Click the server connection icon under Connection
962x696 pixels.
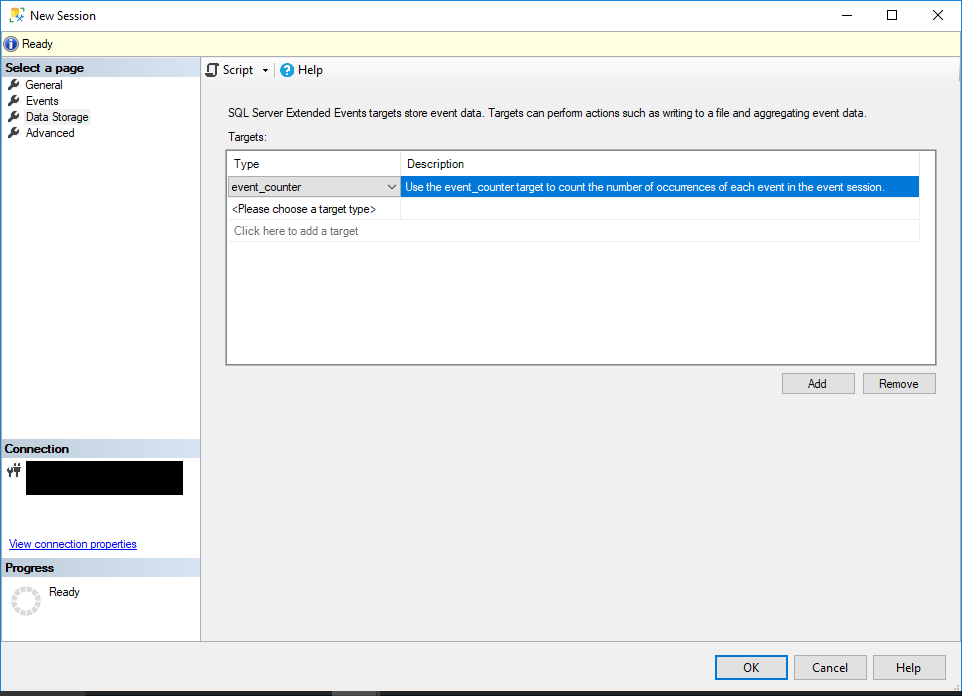tap(14, 470)
